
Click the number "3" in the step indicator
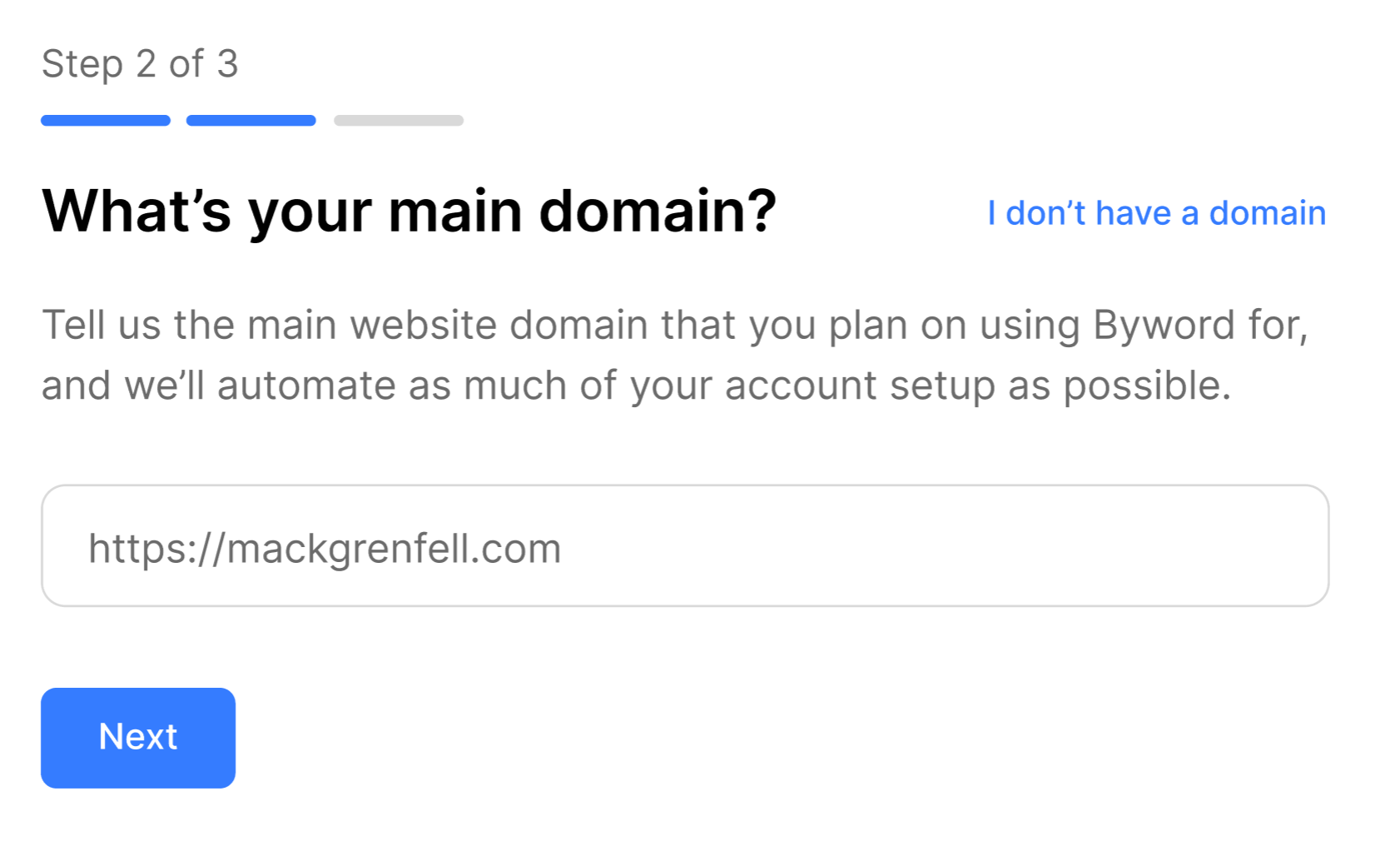(227, 64)
